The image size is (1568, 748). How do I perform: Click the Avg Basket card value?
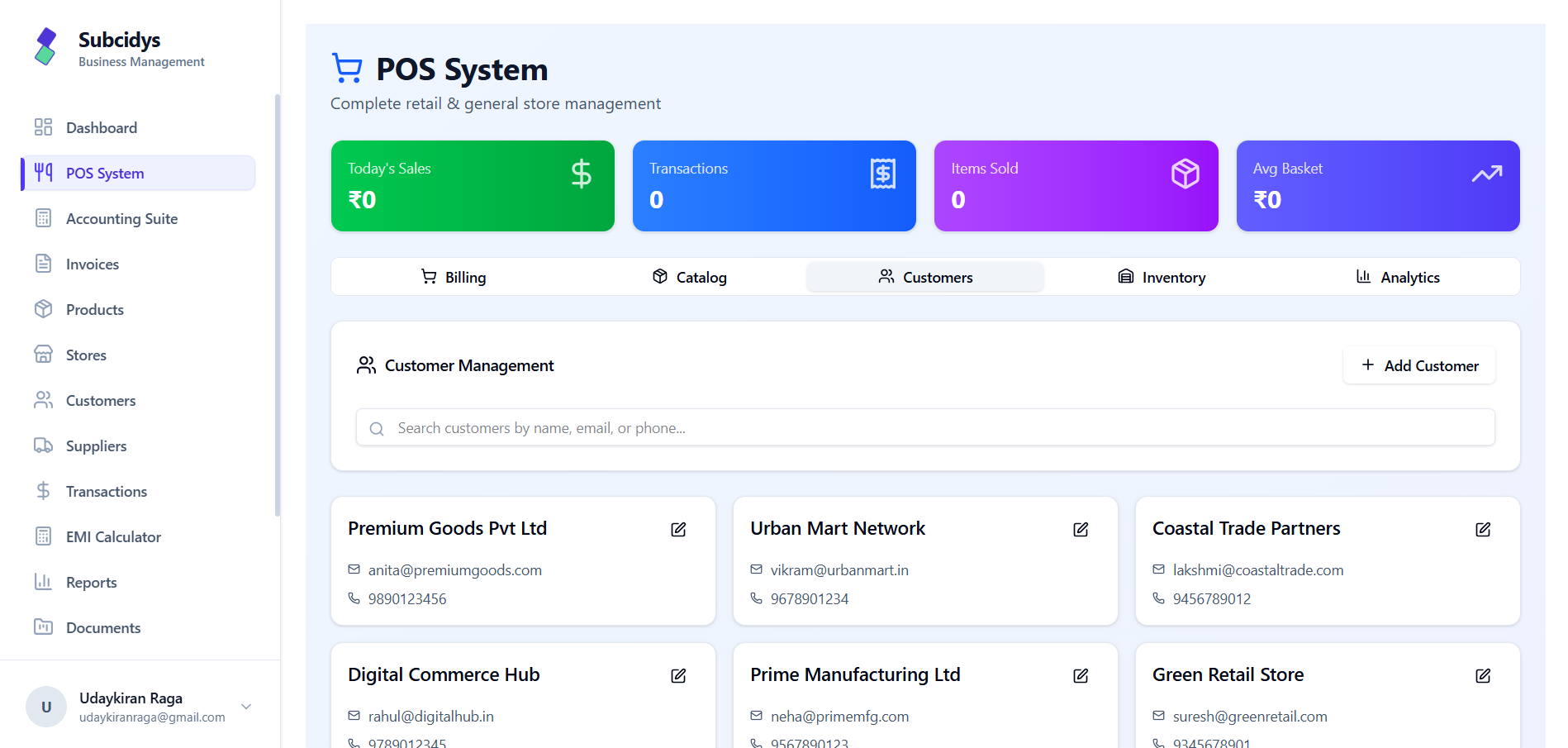1267,200
